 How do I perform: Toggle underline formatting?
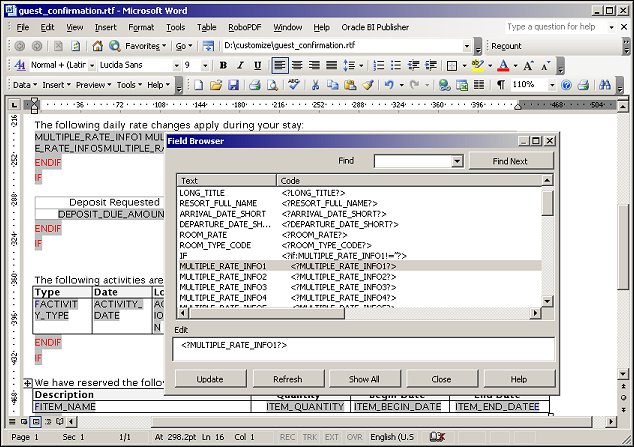257,65
